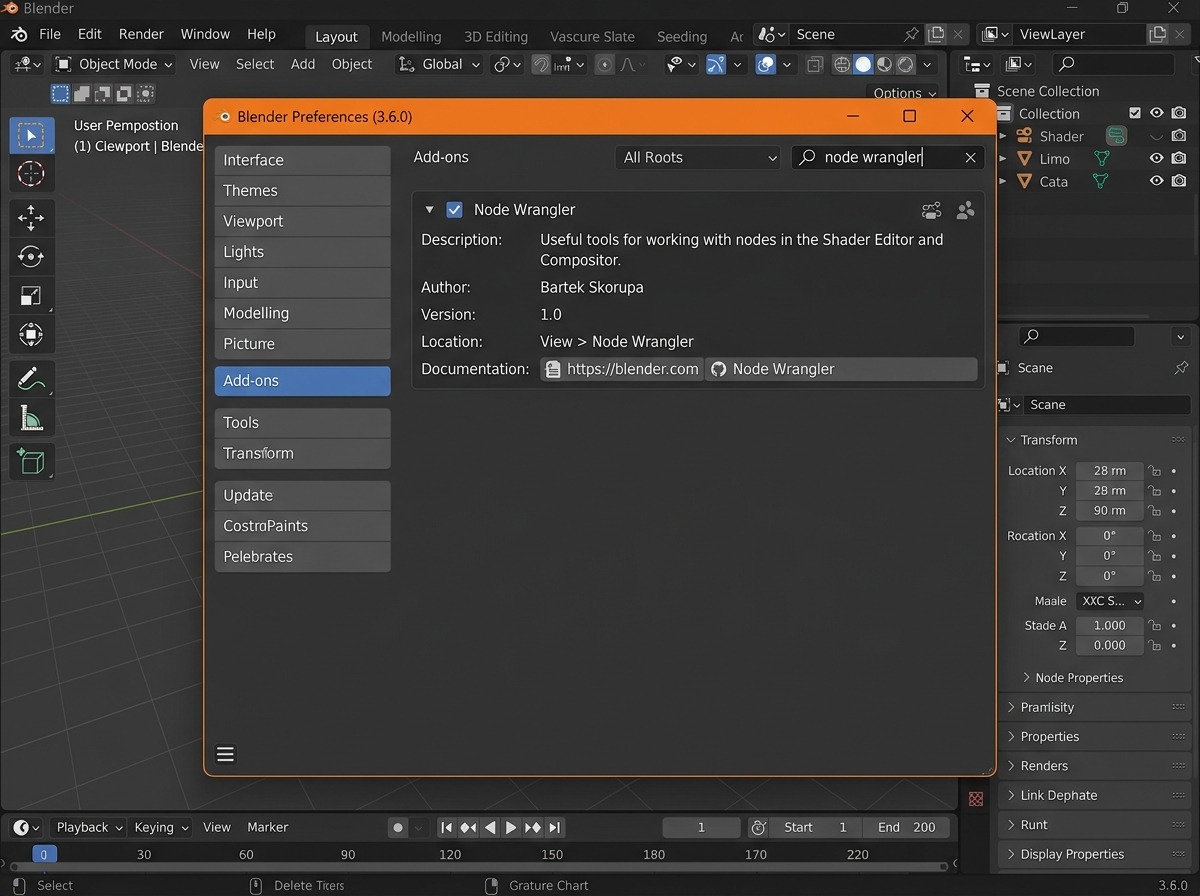The height and width of the screenshot is (896, 1200).
Task: Expand the Node Properties subpanel
Action: tap(1026, 678)
